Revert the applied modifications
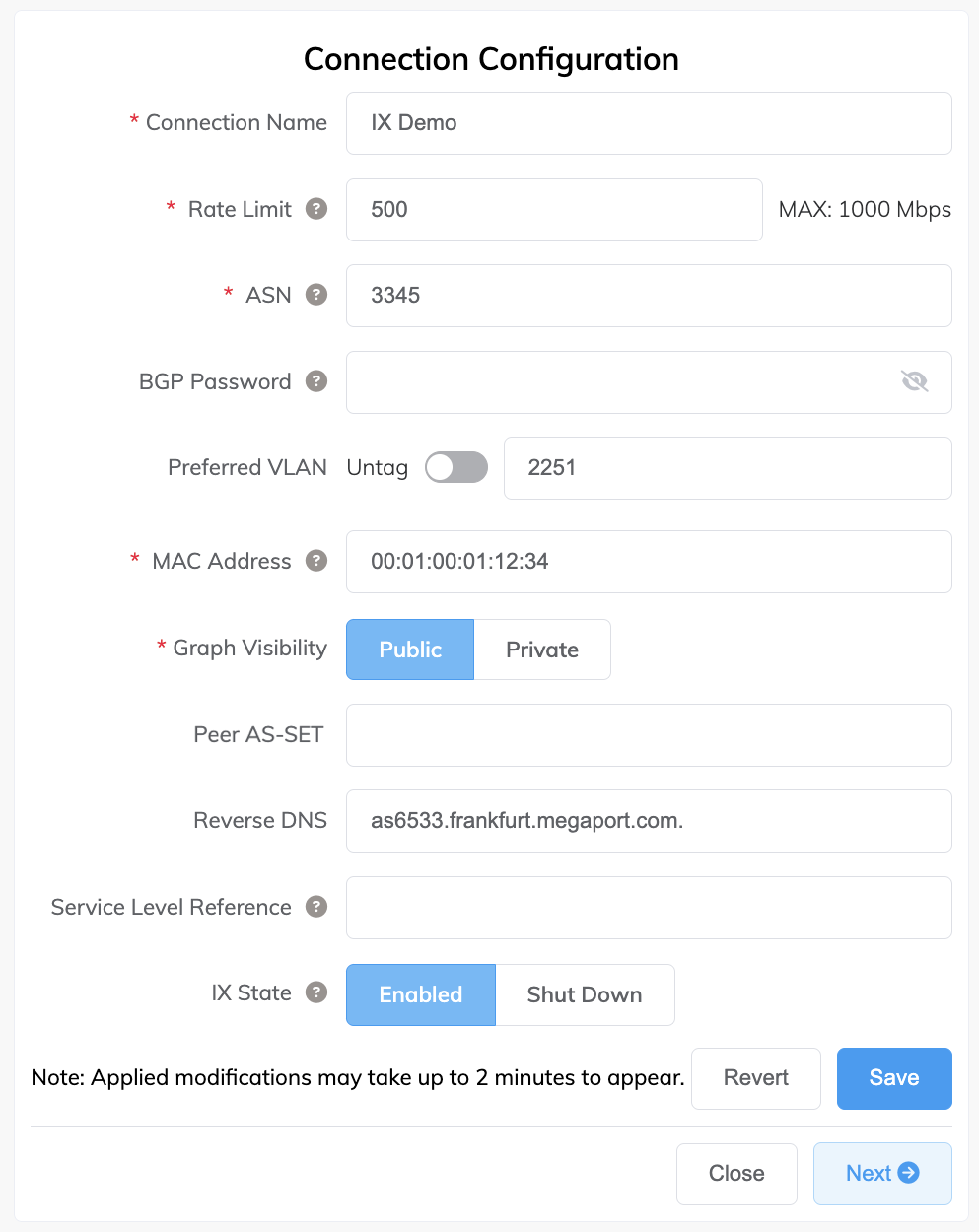The height and width of the screenshot is (1232, 979). [x=755, y=1078]
